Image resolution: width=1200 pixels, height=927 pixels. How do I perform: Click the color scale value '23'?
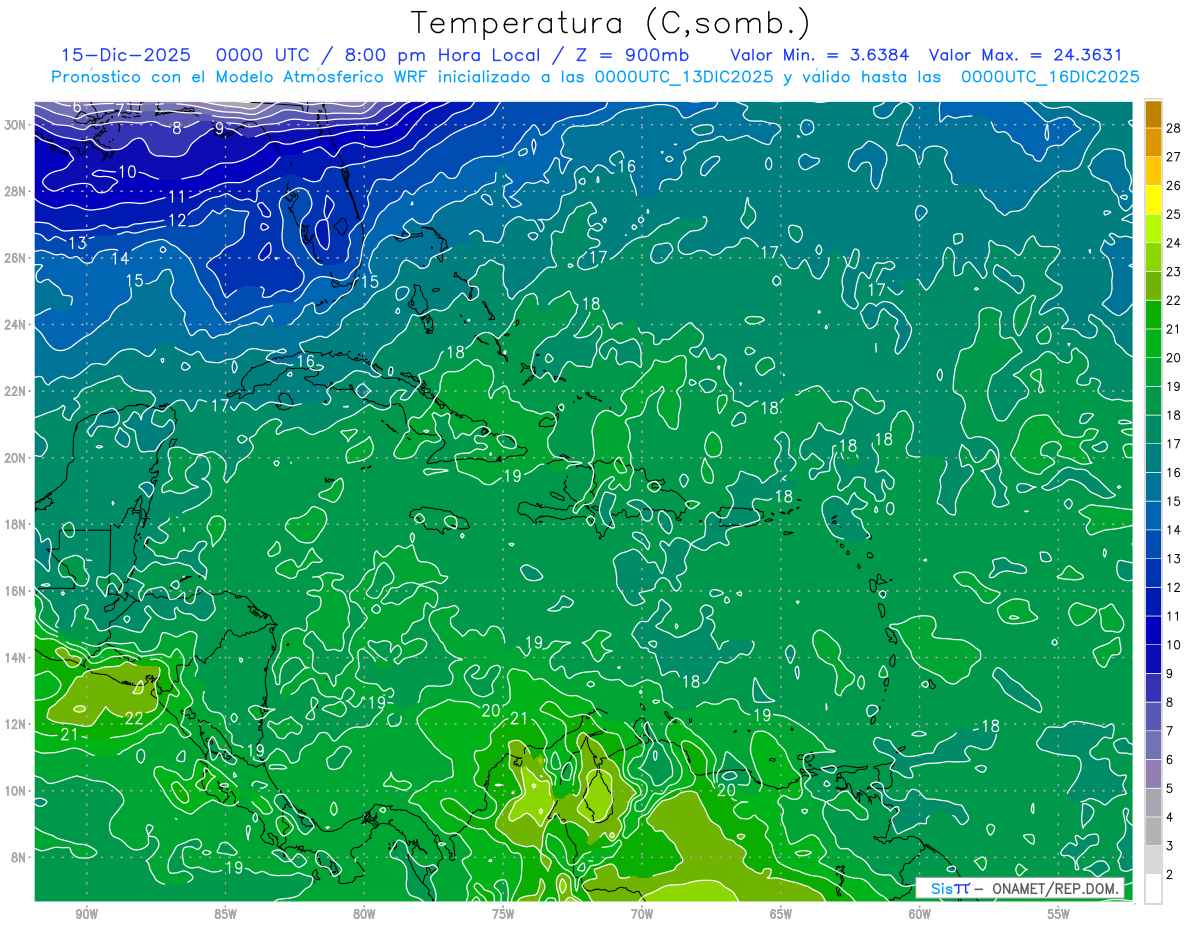point(1174,271)
